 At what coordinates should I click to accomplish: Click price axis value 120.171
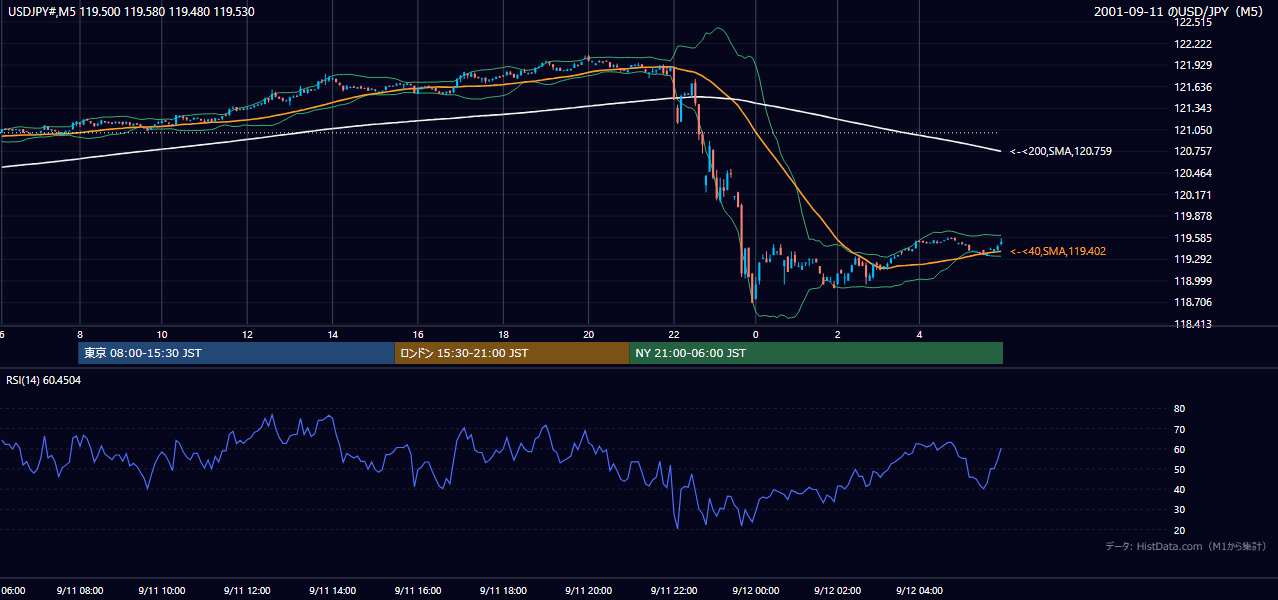[x=1194, y=195]
